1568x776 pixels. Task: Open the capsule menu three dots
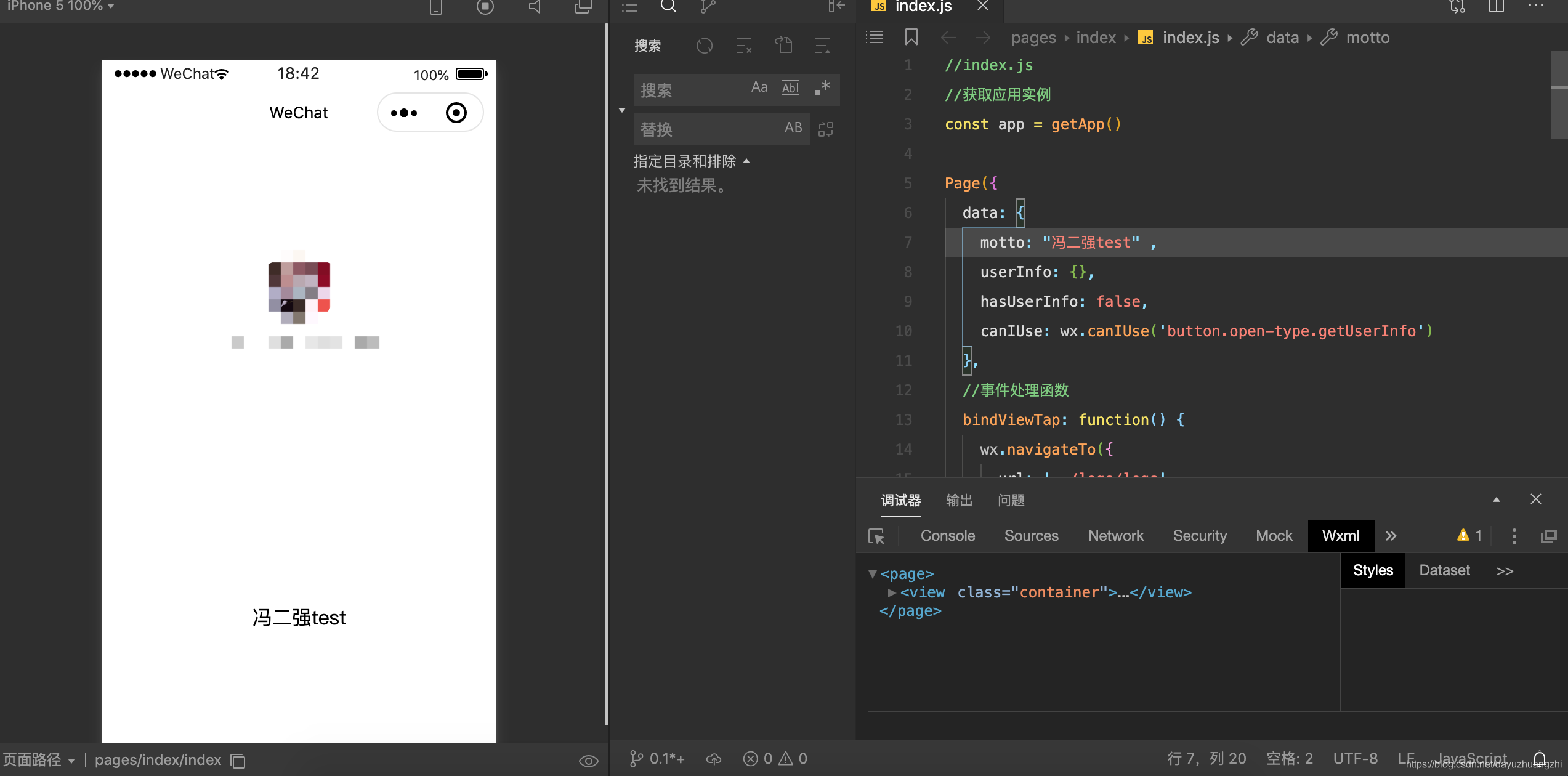[404, 113]
